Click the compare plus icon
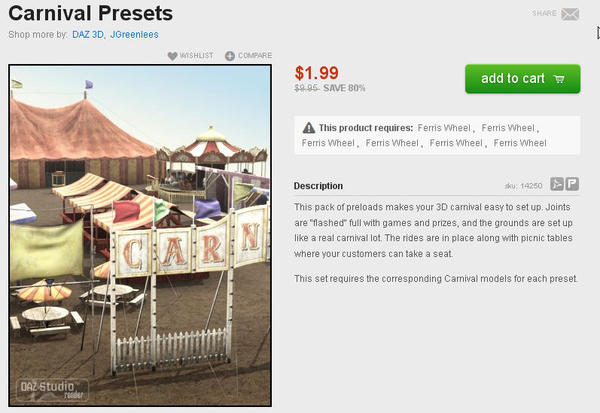Viewport: 600px width, 413px height. coord(230,56)
